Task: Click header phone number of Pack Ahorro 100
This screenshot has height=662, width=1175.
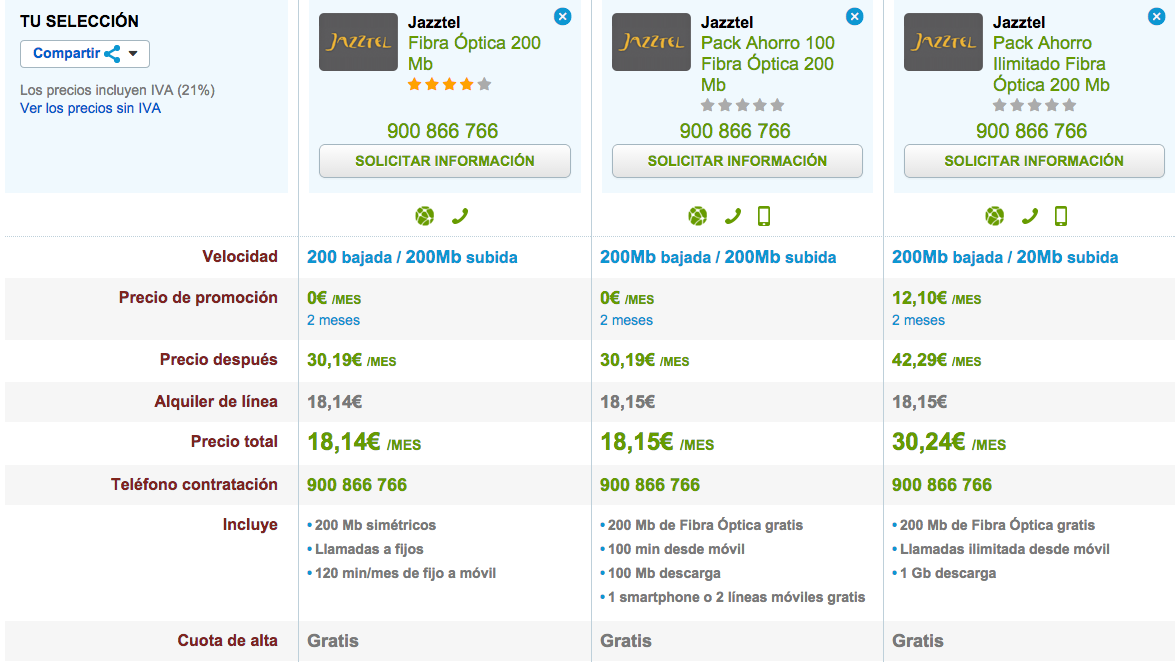Action: 735,131
